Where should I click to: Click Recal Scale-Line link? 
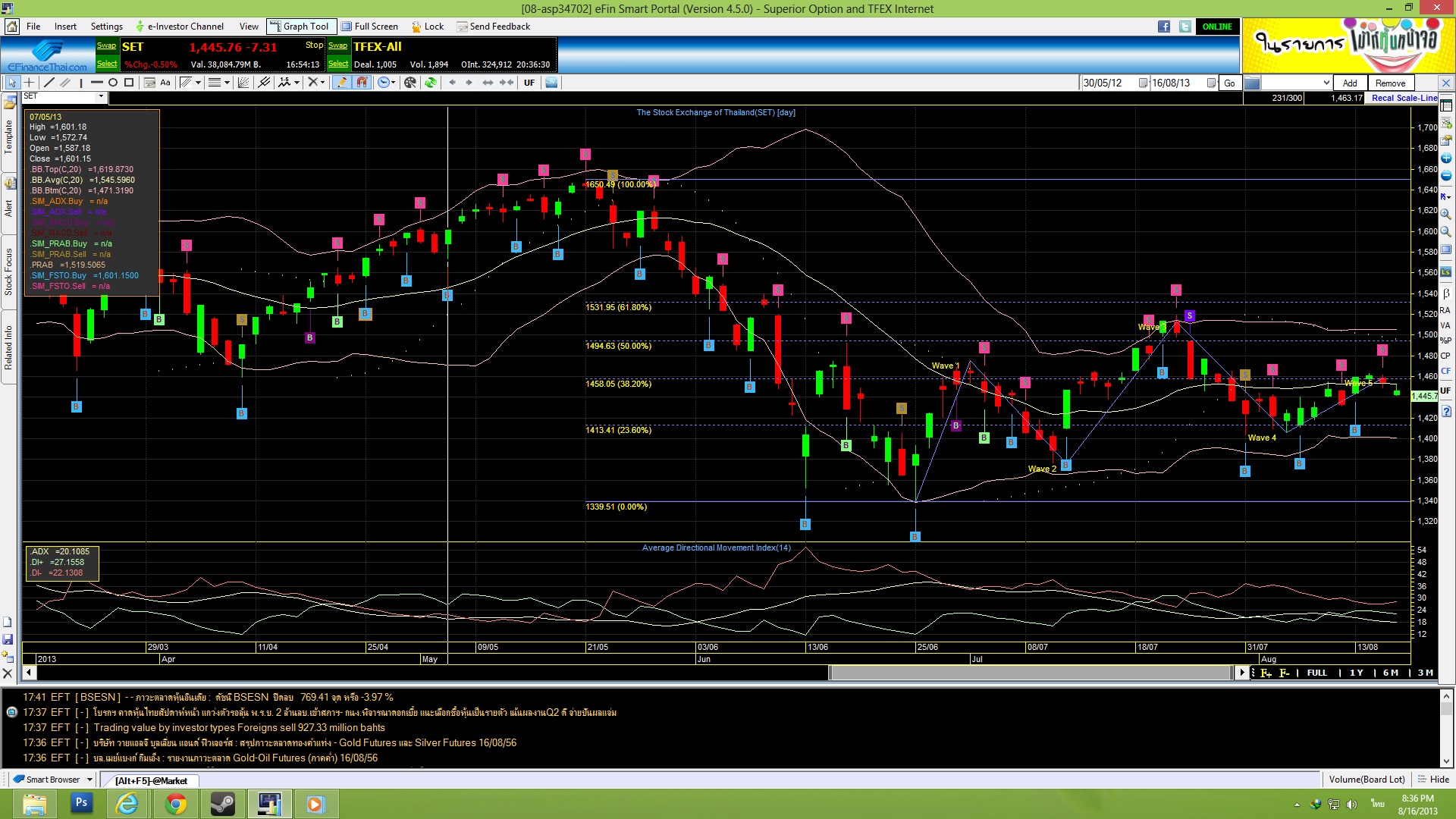click(1404, 98)
